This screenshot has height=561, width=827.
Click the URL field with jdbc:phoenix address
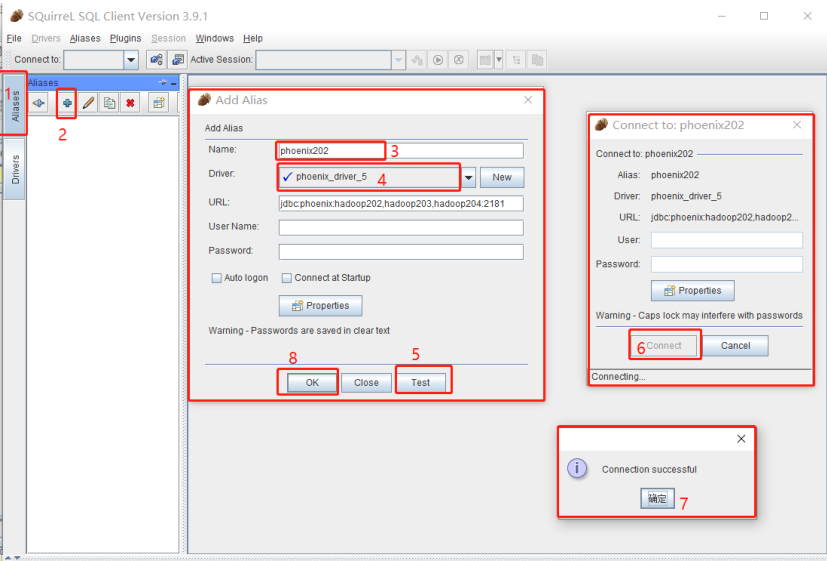point(401,204)
